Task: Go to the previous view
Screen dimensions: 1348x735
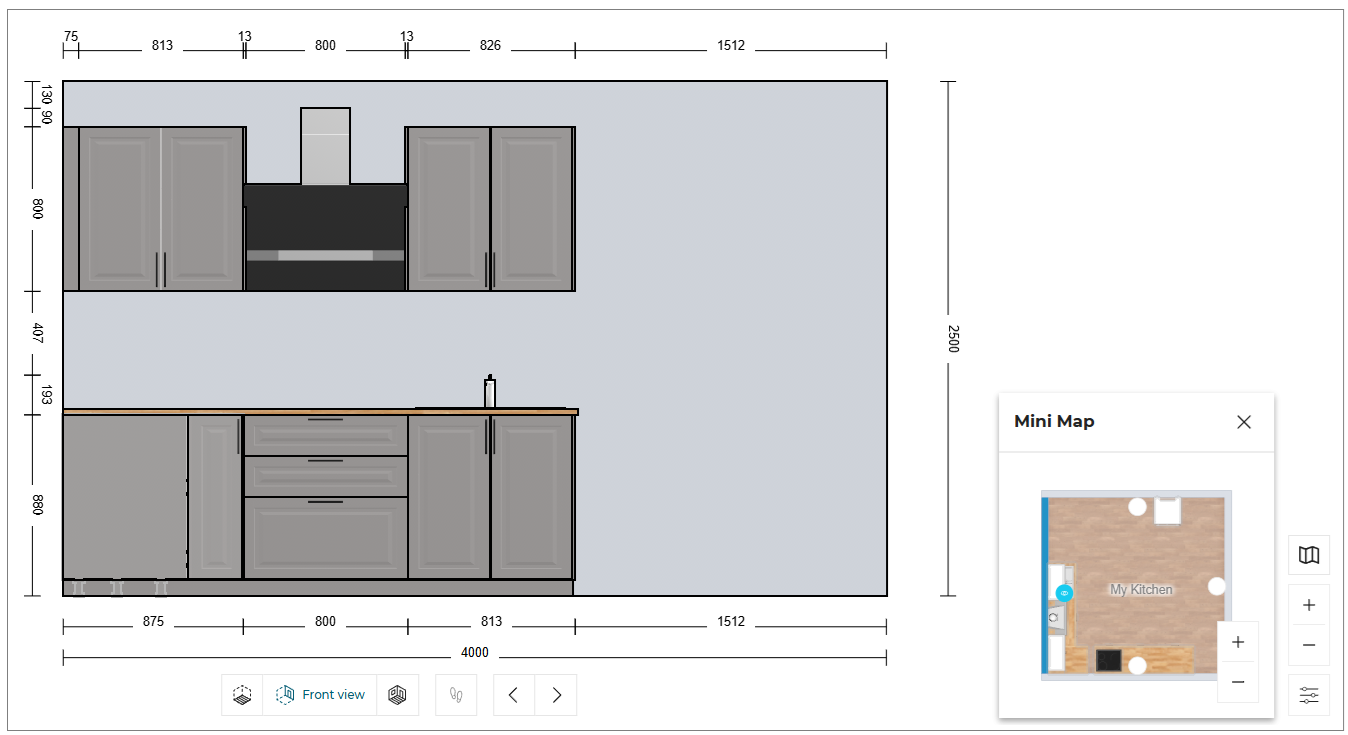Action: point(513,694)
